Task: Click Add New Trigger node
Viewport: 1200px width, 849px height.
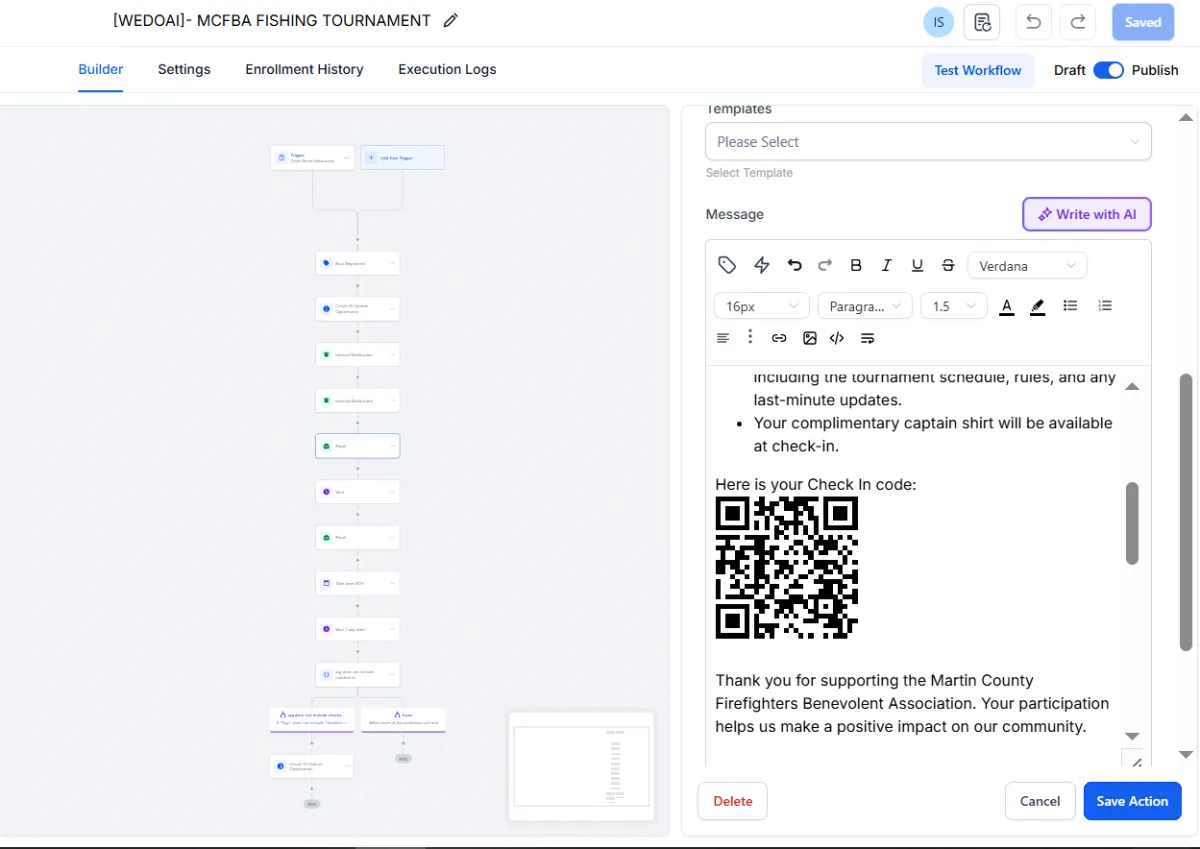Action: (402, 158)
